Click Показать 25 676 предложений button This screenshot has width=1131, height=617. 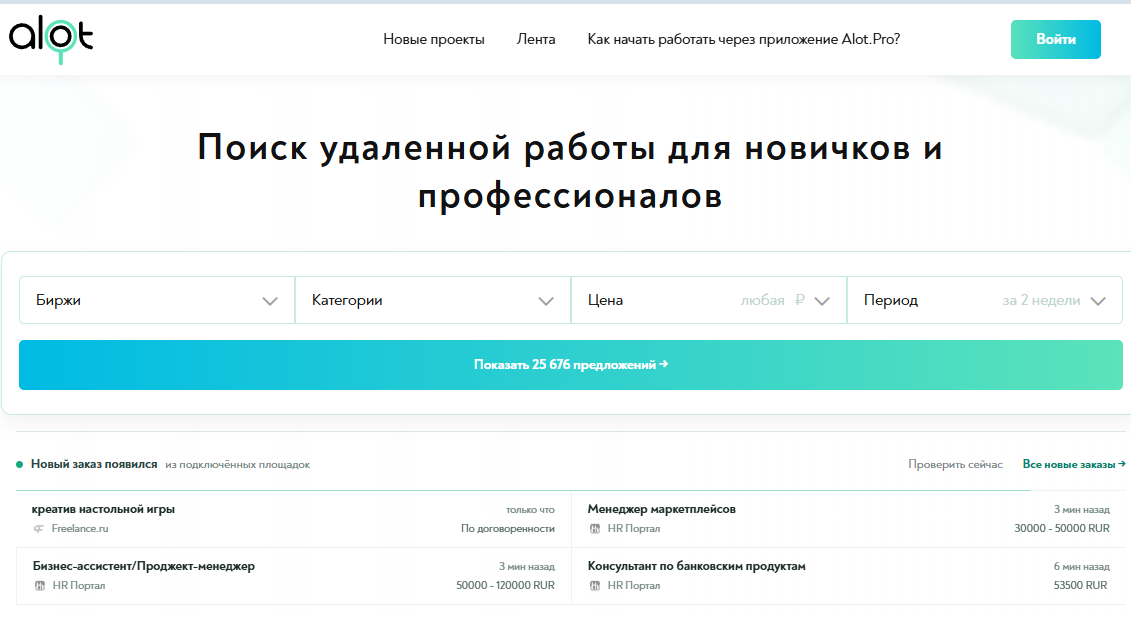click(x=571, y=364)
